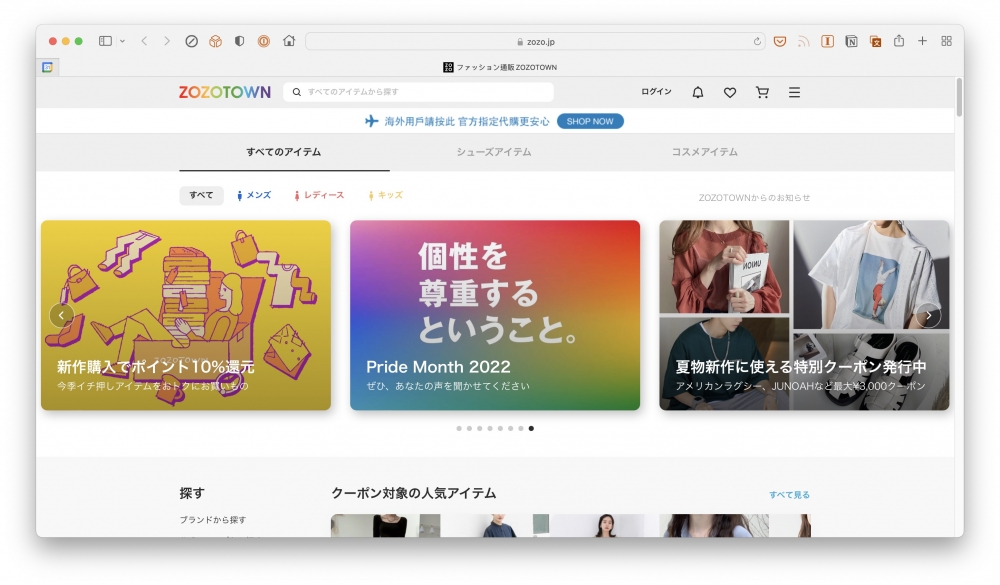Open the Pride Month 2022 banner
Screen dimensions: 1000x585
pyautogui.click(x=495, y=315)
